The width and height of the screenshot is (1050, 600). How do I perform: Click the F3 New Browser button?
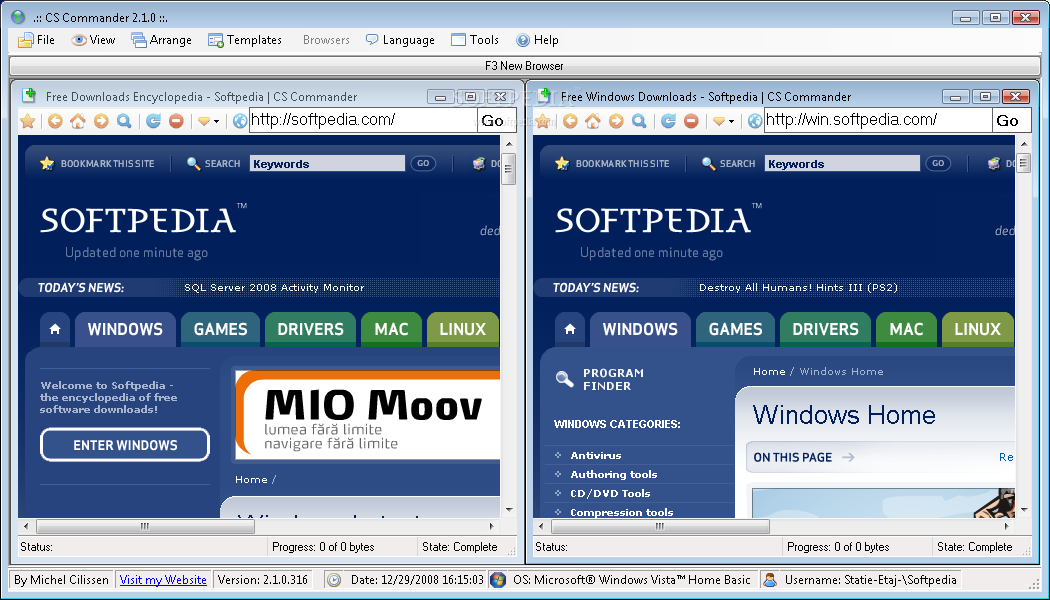(x=524, y=66)
